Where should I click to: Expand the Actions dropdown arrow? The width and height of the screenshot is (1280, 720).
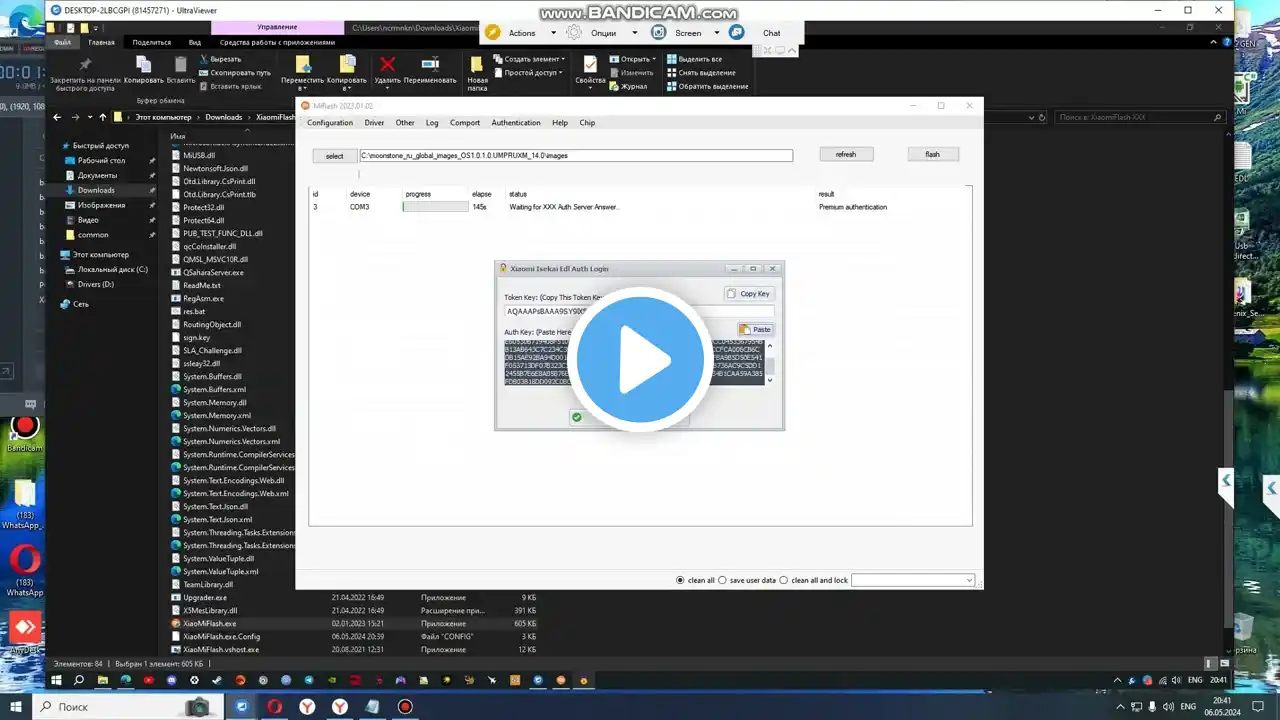(x=553, y=33)
